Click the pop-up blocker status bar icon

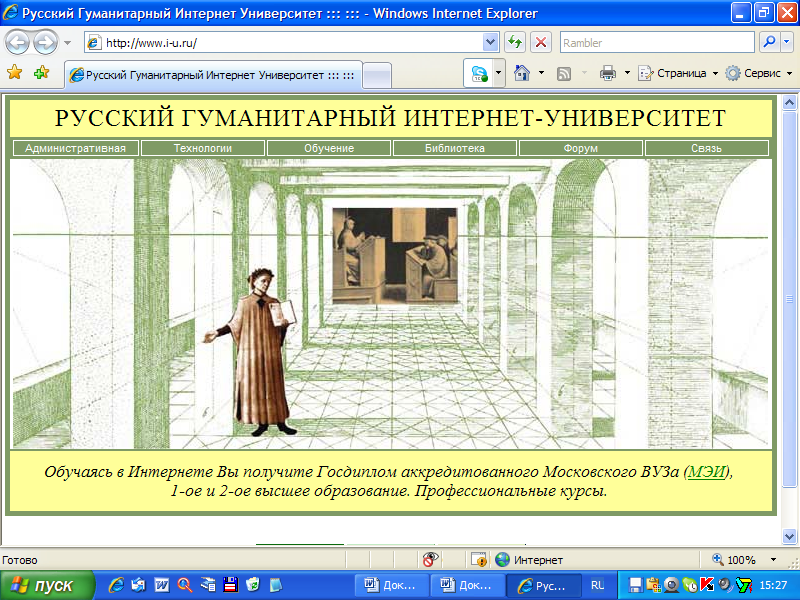click(x=479, y=559)
